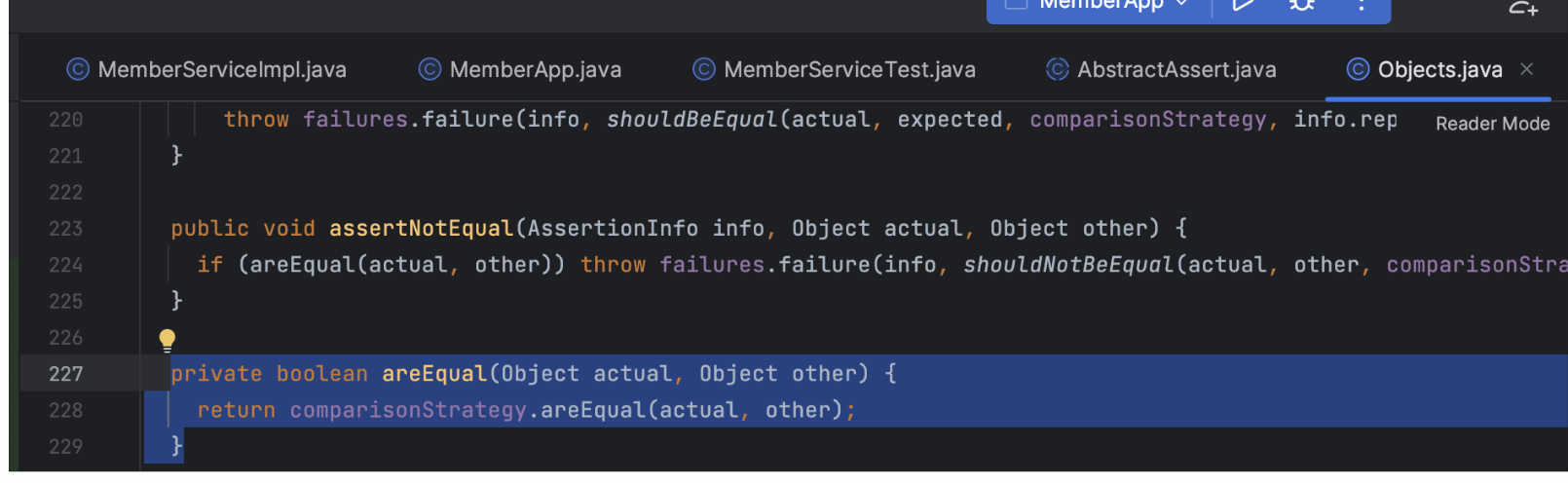The image size is (1568, 483).
Task: Close the Objects.java tab
Action: [1527, 69]
